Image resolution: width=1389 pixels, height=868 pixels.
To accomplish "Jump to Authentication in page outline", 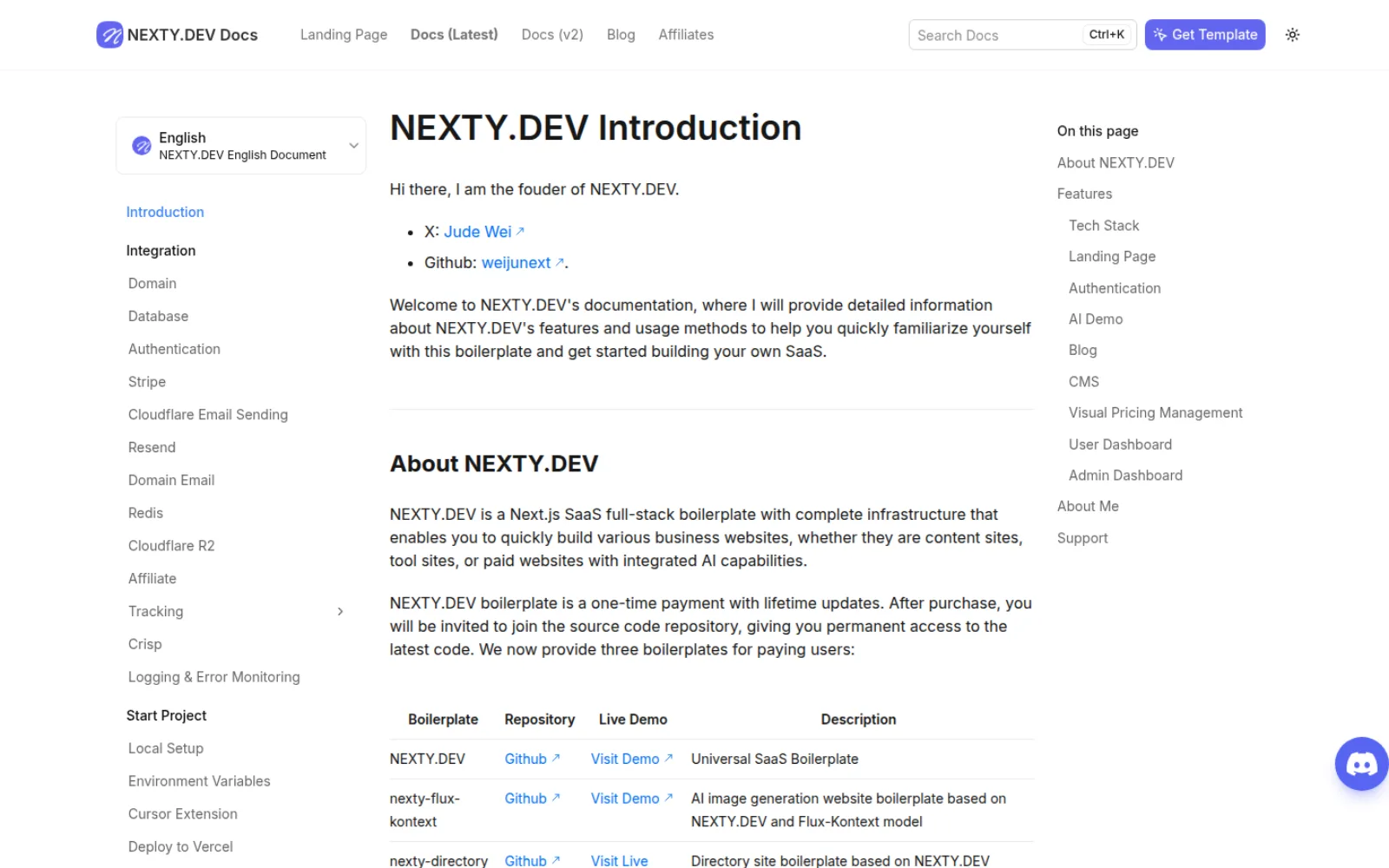I will (x=1115, y=288).
